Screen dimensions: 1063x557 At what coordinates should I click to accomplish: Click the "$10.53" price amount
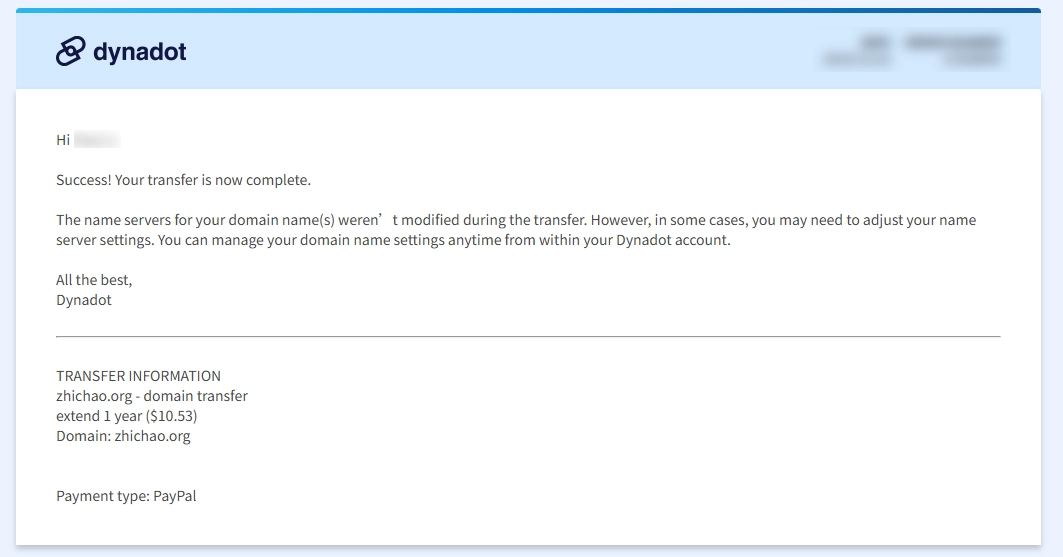[x=171, y=416]
